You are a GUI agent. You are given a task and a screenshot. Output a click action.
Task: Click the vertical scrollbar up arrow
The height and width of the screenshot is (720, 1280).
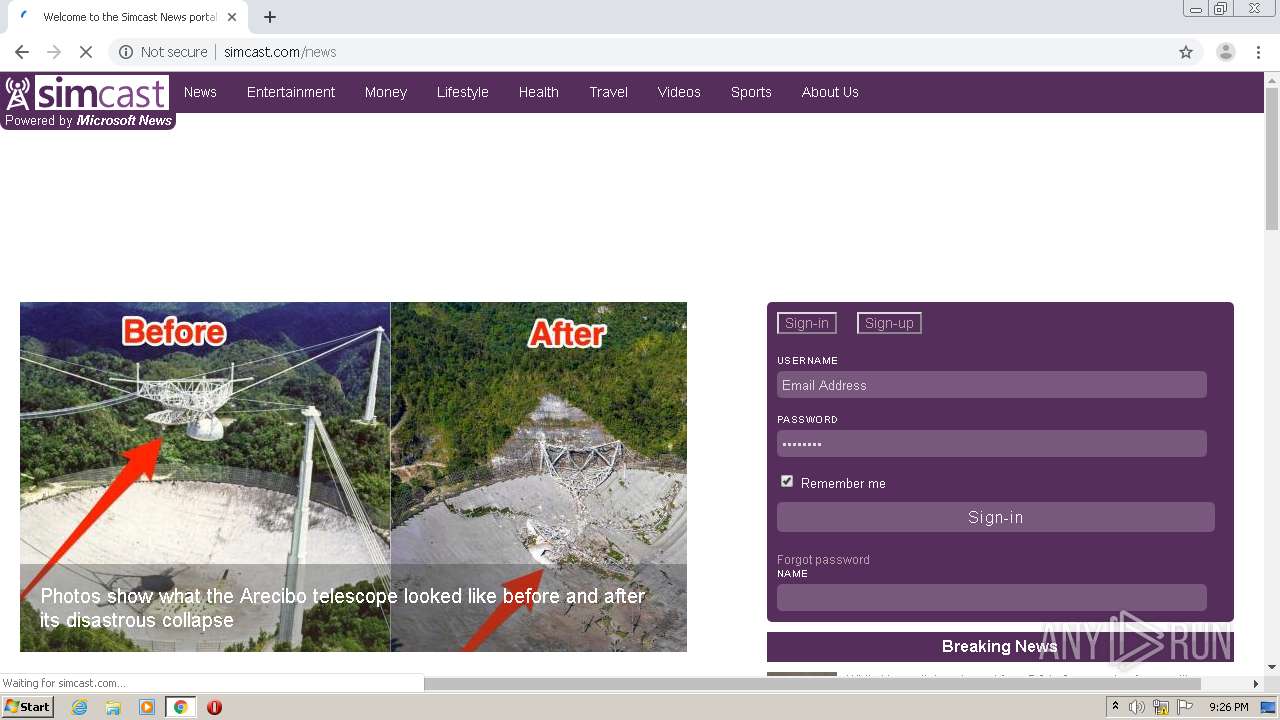tap(1272, 79)
